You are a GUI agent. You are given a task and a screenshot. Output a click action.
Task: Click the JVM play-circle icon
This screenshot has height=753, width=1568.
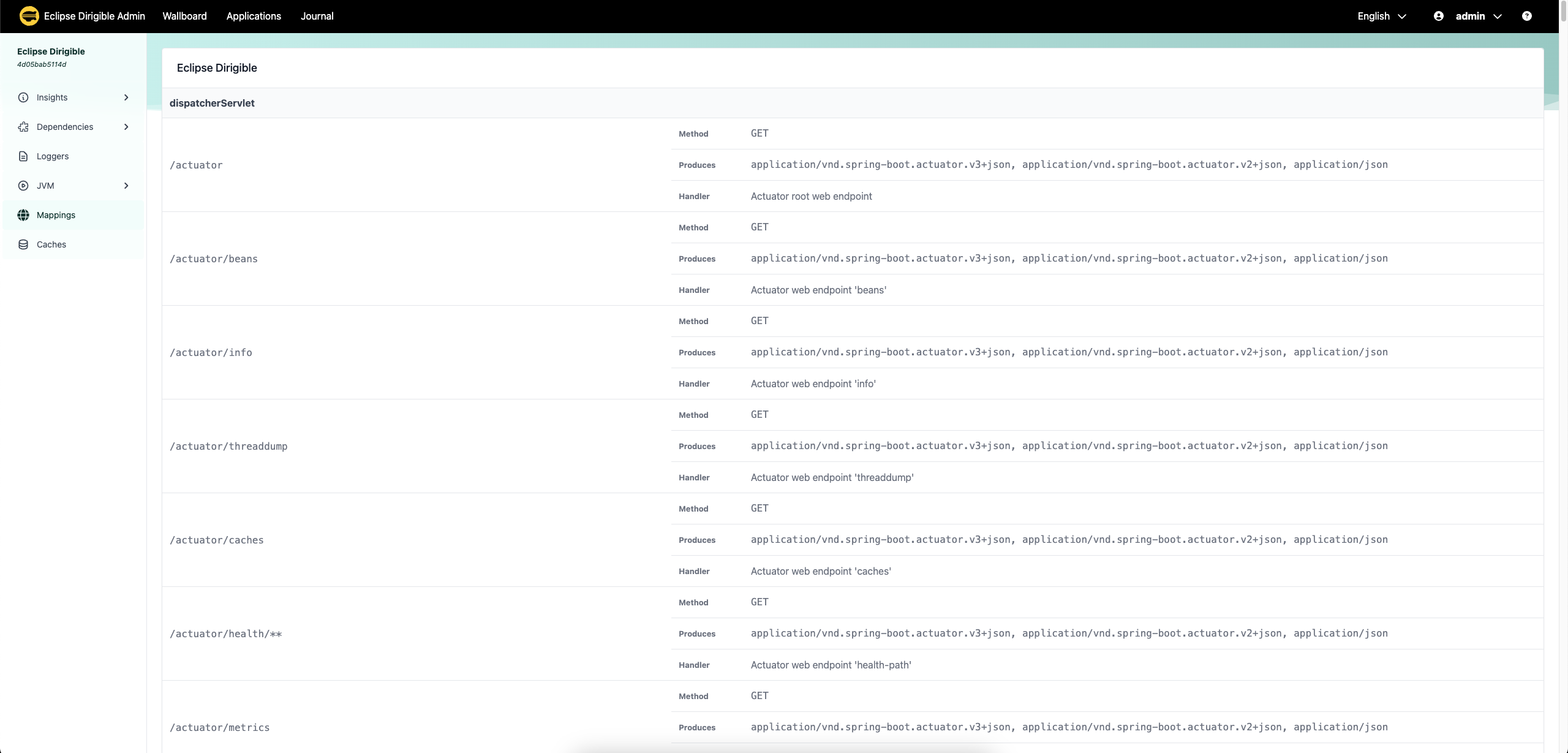pos(23,186)
